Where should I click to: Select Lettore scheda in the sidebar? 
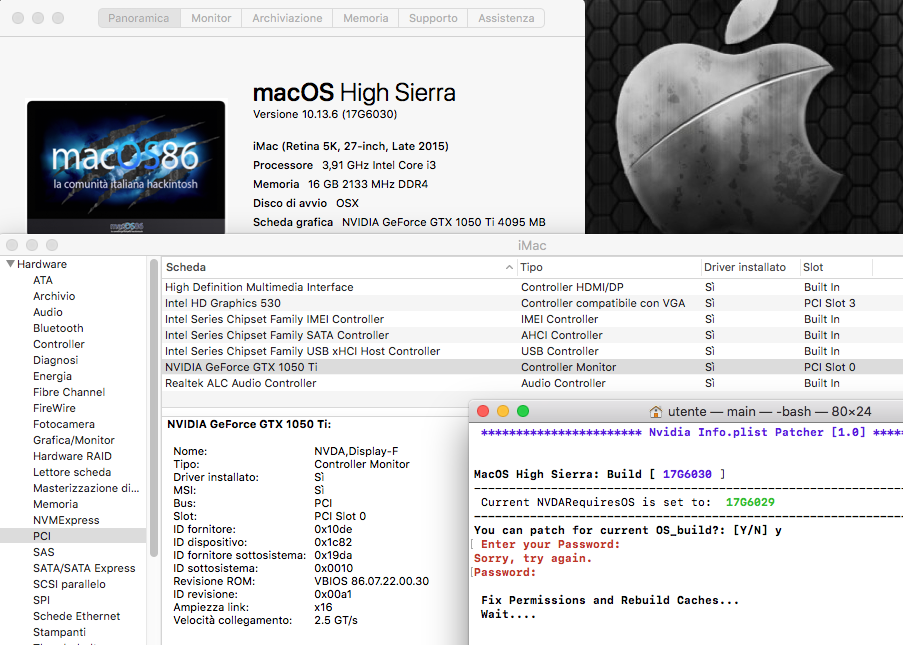point(72,472)
